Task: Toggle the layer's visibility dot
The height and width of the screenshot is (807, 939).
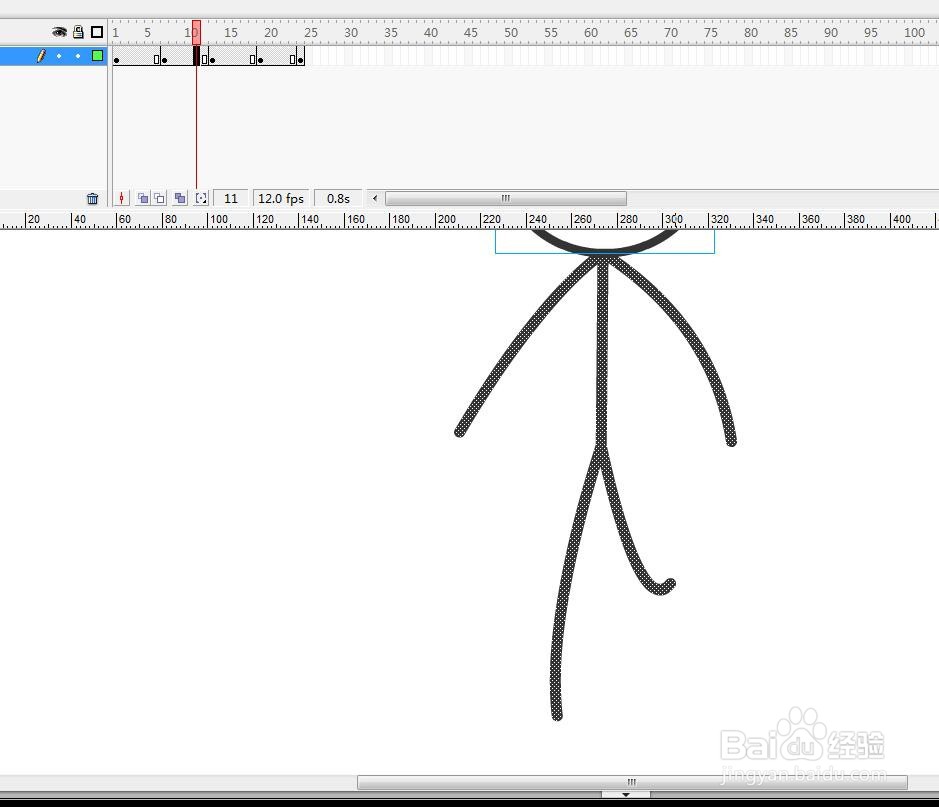Action: (59, 56)
